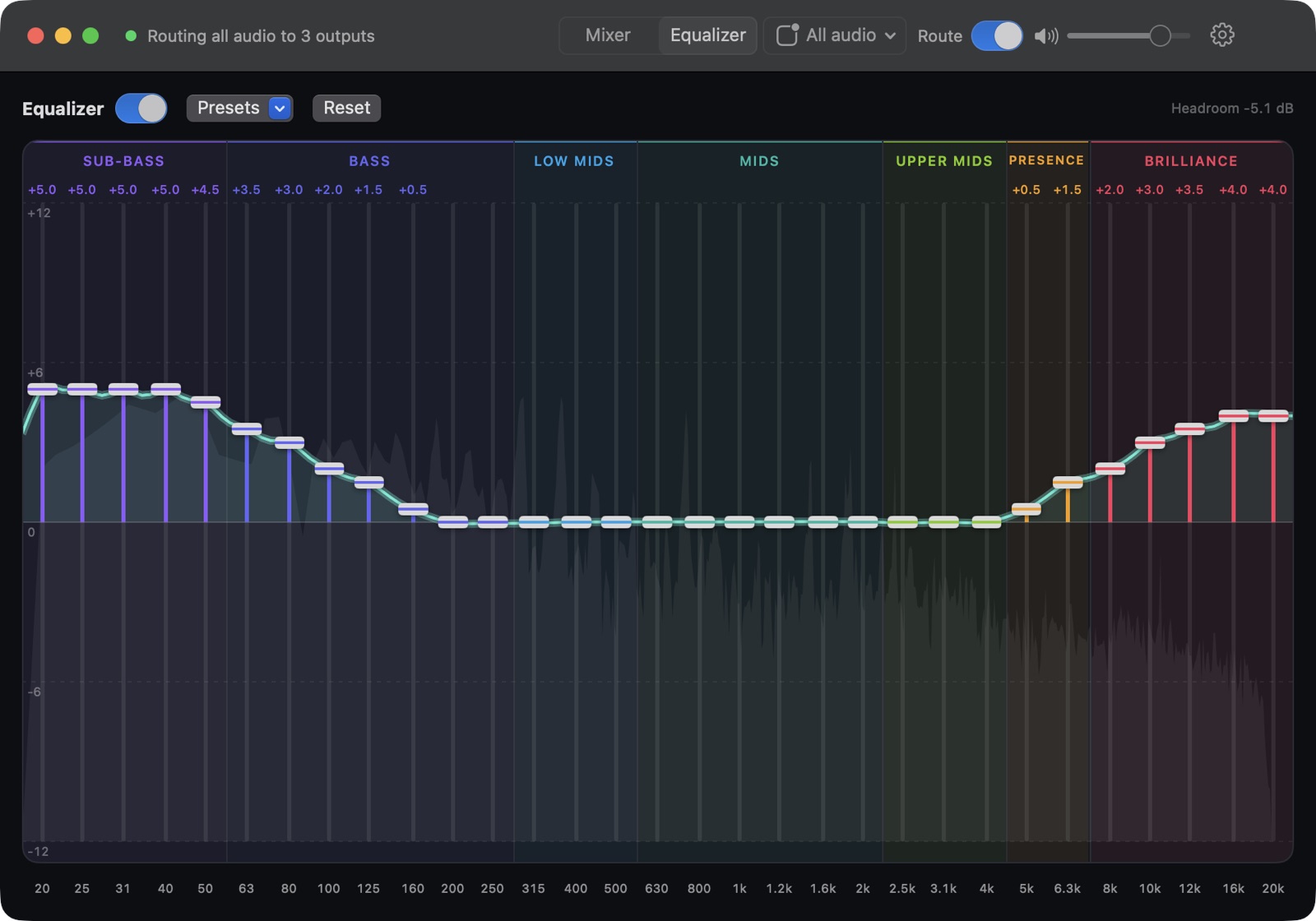Select the 10k band handle
This screenshot has height=921, width=1316.
[1150, 442]
